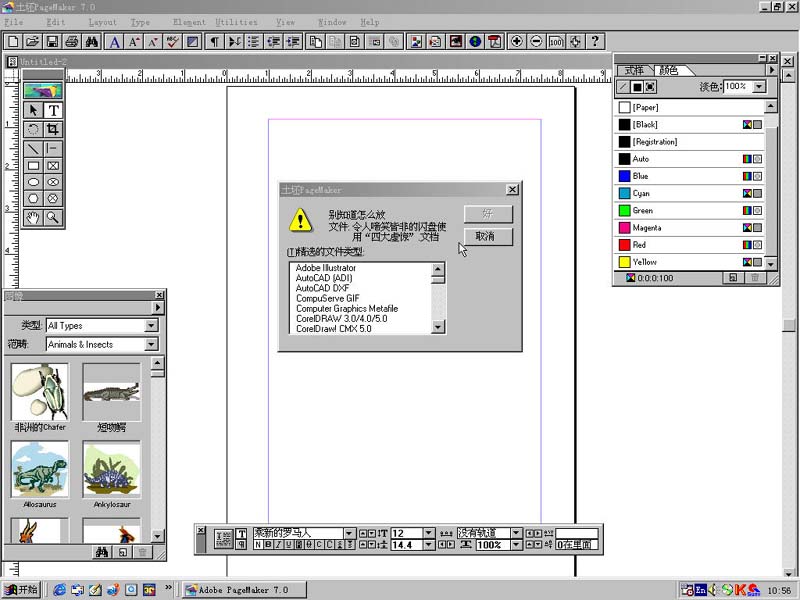Image resolution: width=800 pixels, height=600 pixels.
Task: Switch control palette to paragraph view
Action: point(242,545)
